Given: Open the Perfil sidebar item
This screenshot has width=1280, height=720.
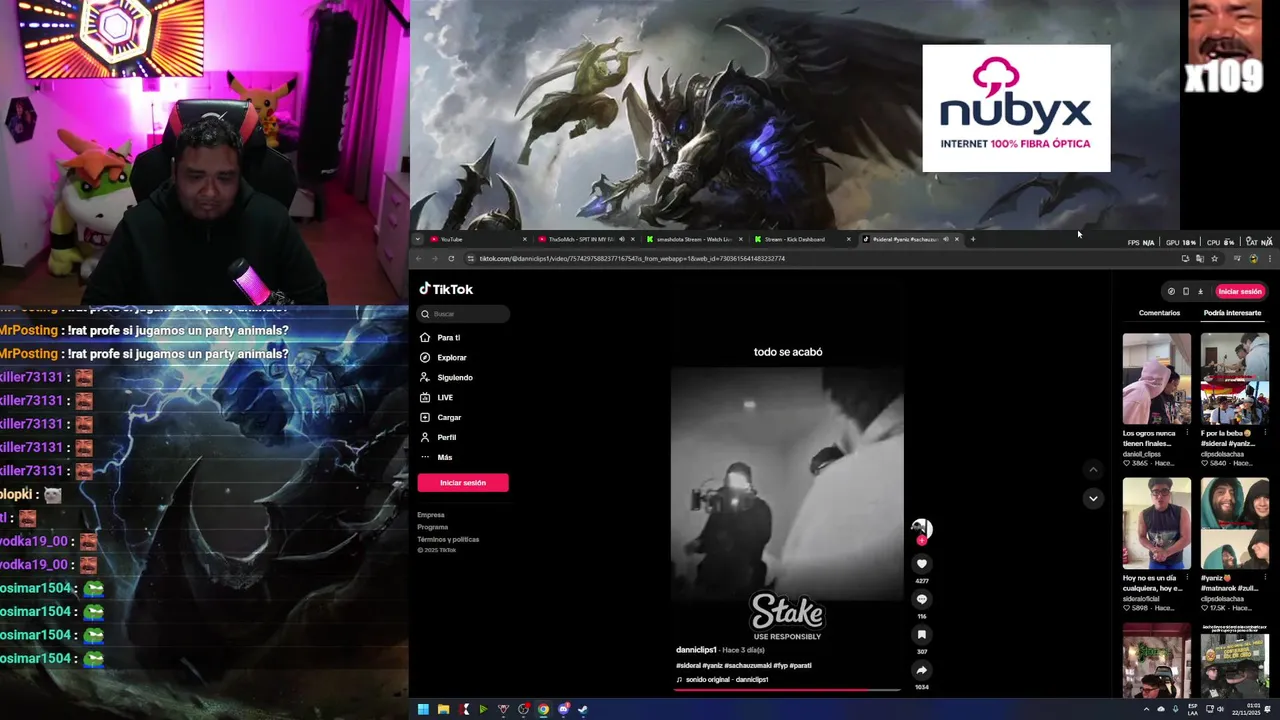Looking at the screenshot, I should [439, 438].
